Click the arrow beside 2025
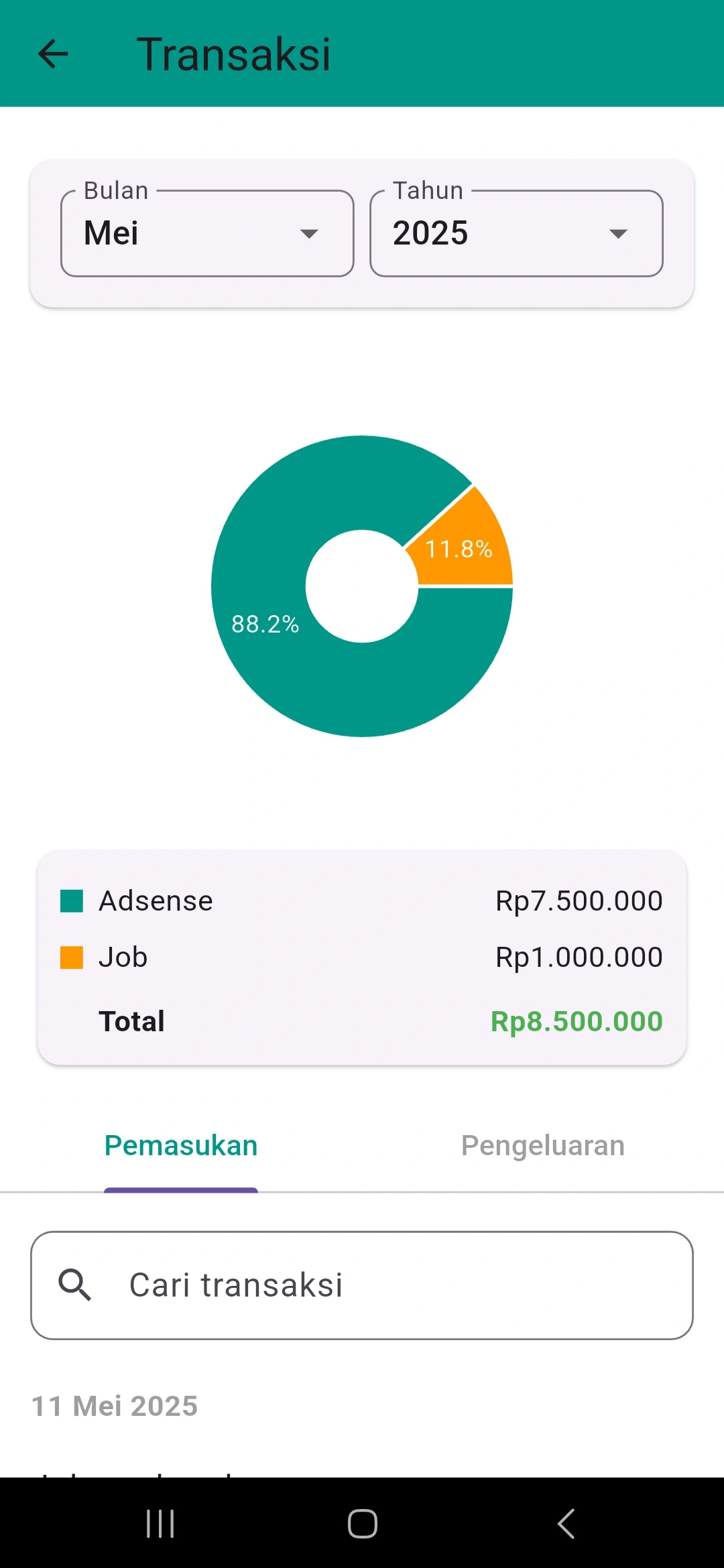Viewport: 724px width, 1568px height. click(x=618, y=233)
